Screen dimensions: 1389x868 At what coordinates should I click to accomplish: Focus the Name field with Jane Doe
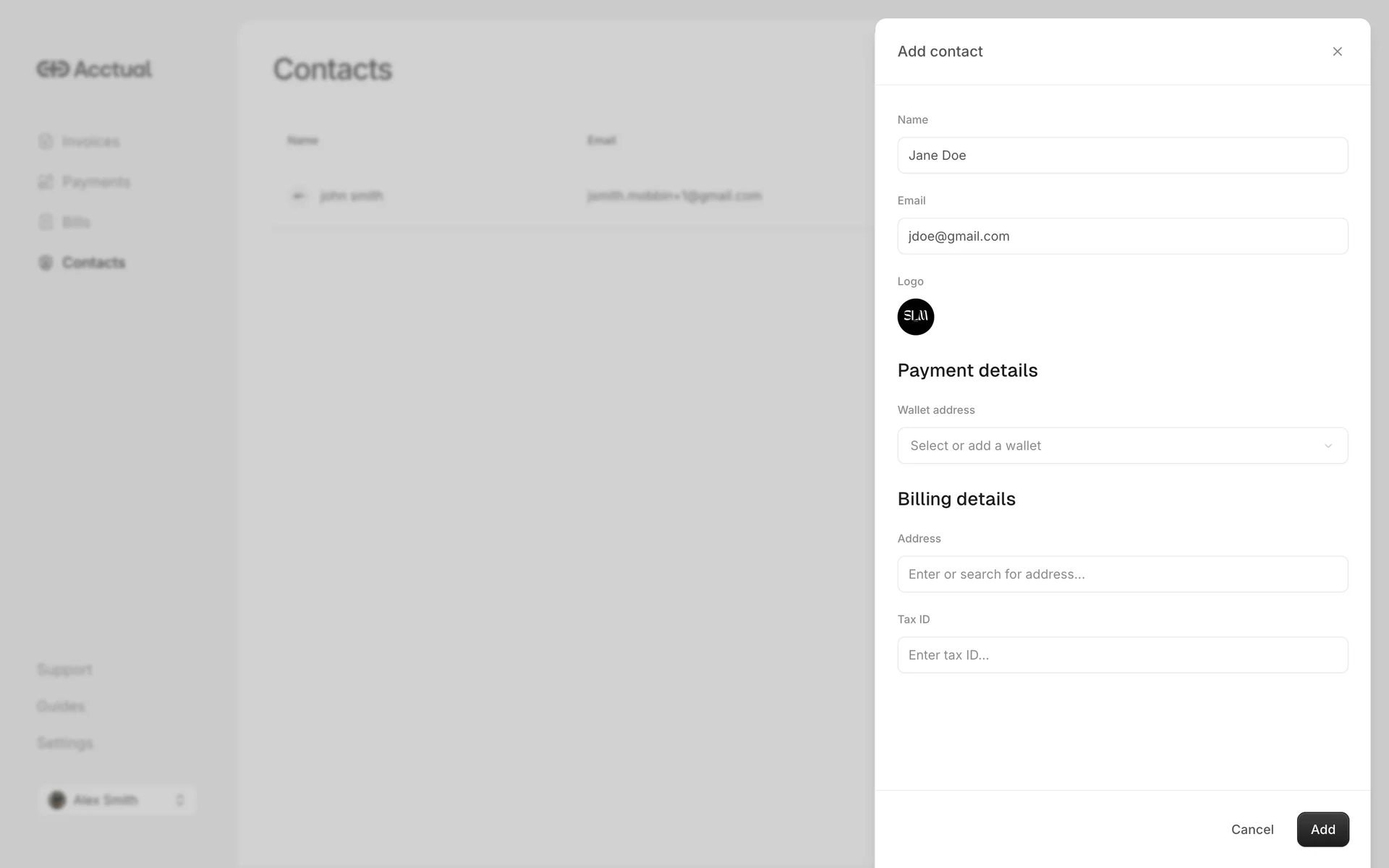[1122, 156]
